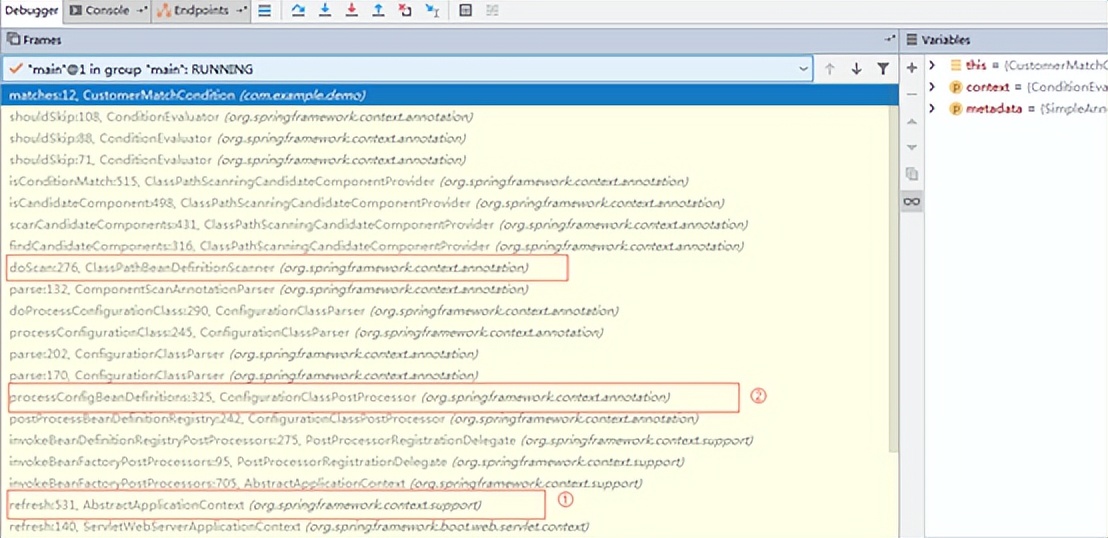Screen dimensions: 1108x538
Task: Switch to the Console tab
Action: pos(107,11)
